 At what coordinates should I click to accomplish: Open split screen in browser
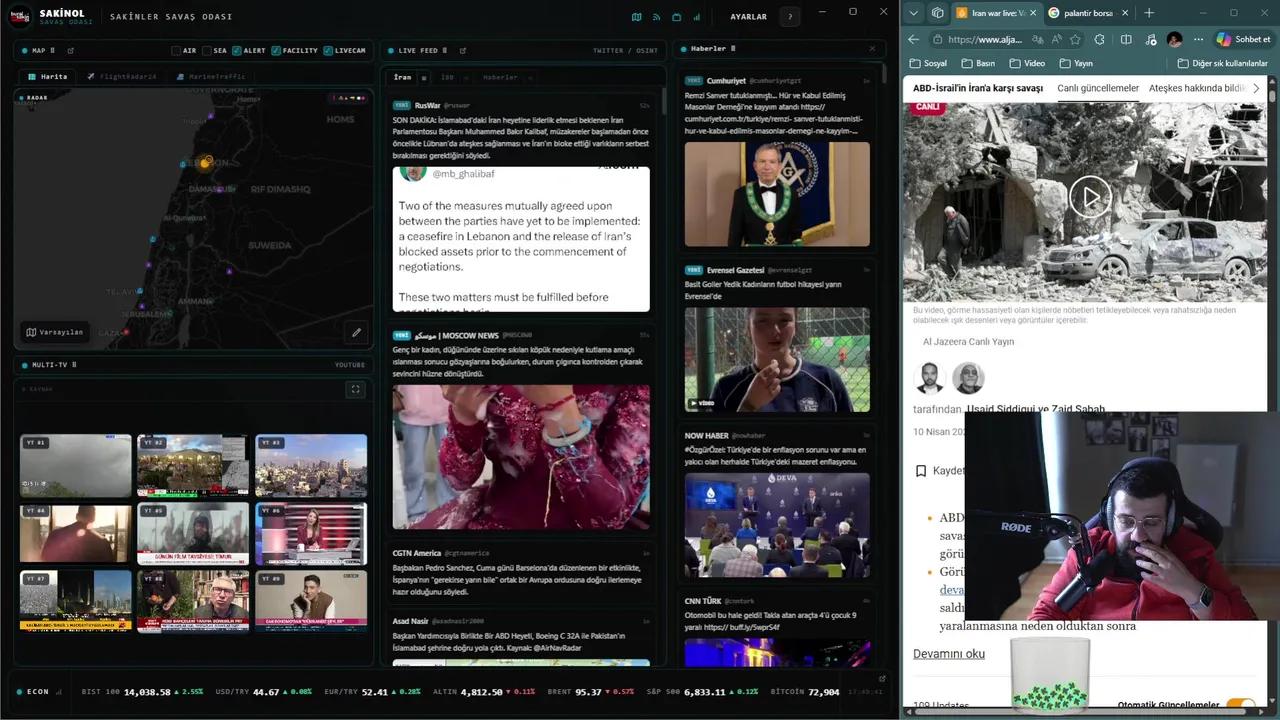pos(1126,39)
